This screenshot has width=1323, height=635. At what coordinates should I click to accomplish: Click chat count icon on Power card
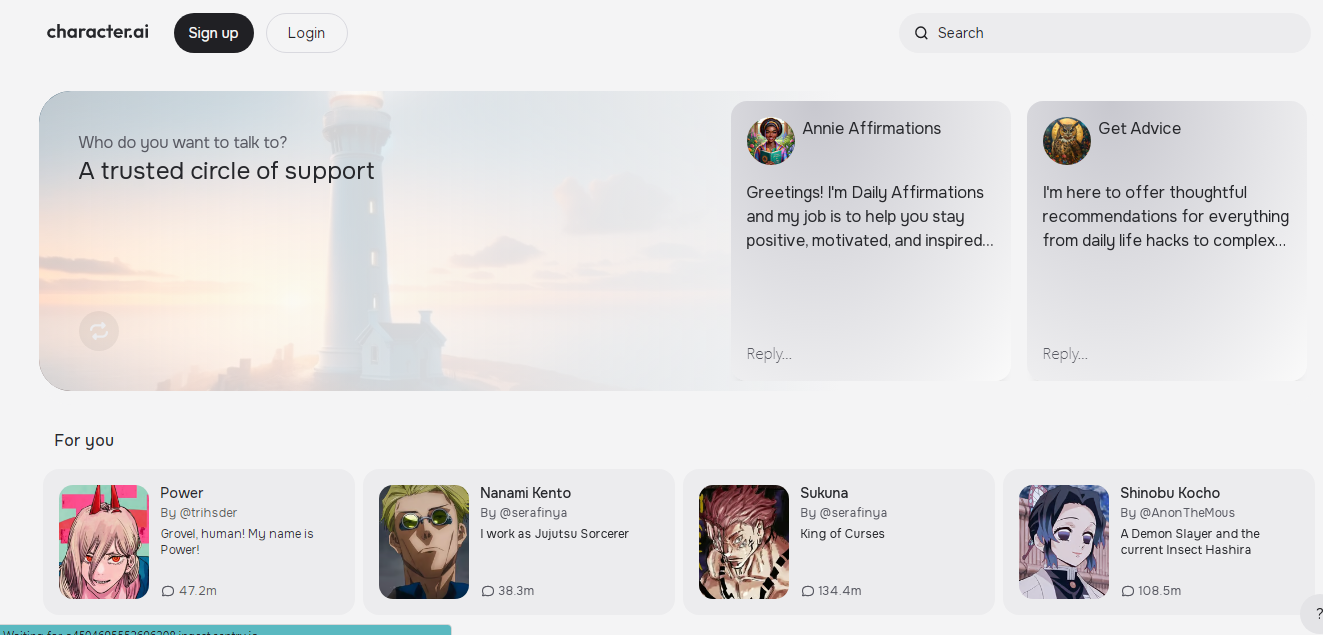[x=168, y=591]
